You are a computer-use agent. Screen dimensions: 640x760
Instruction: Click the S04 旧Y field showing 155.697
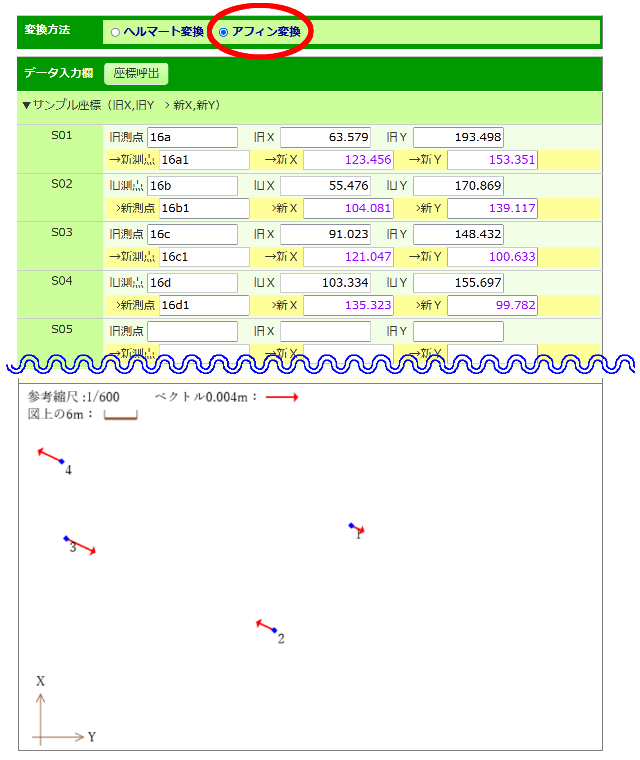click(458, 283)
